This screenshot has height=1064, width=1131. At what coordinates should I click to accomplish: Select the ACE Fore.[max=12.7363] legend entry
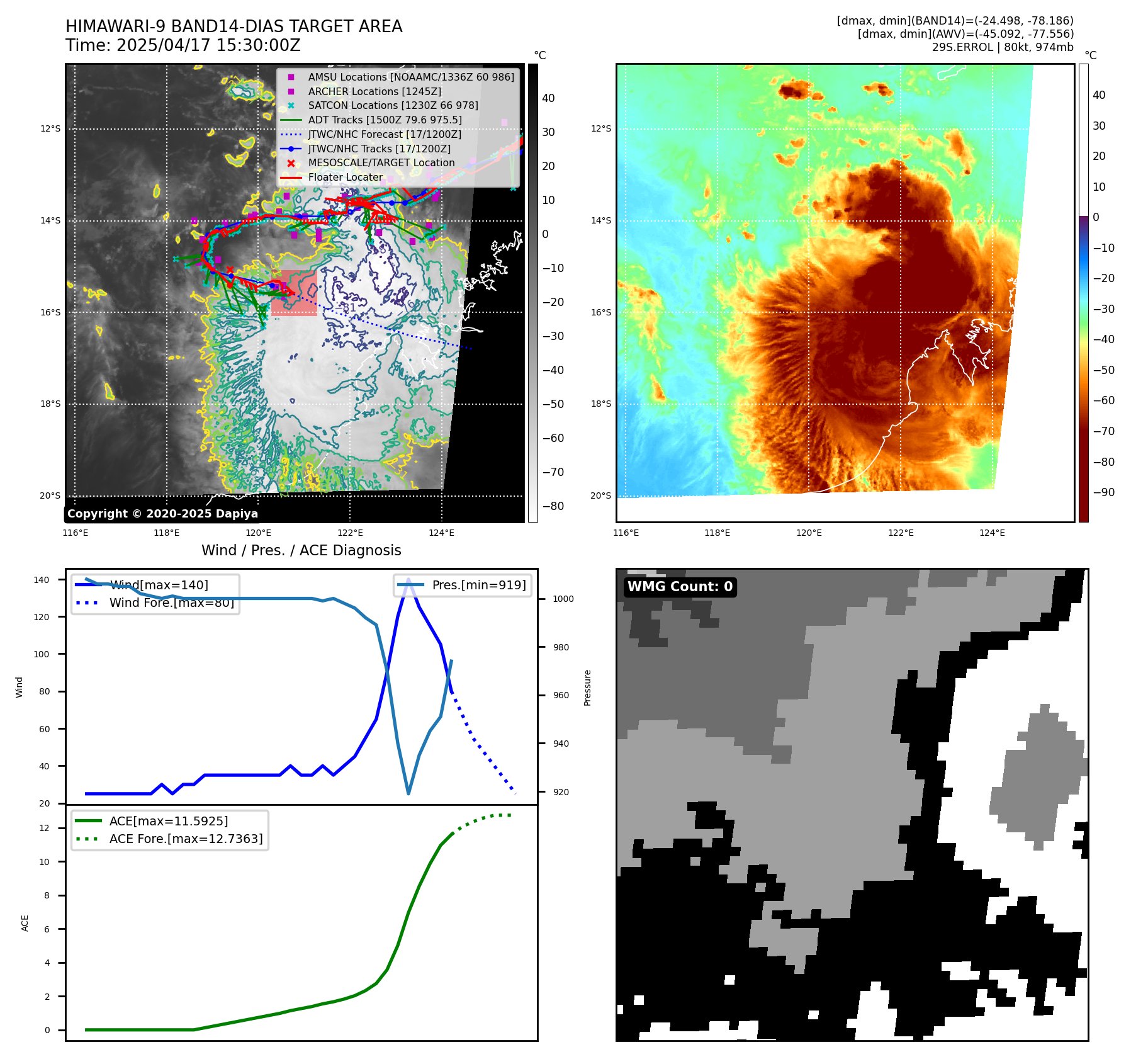tap(186, 839)
